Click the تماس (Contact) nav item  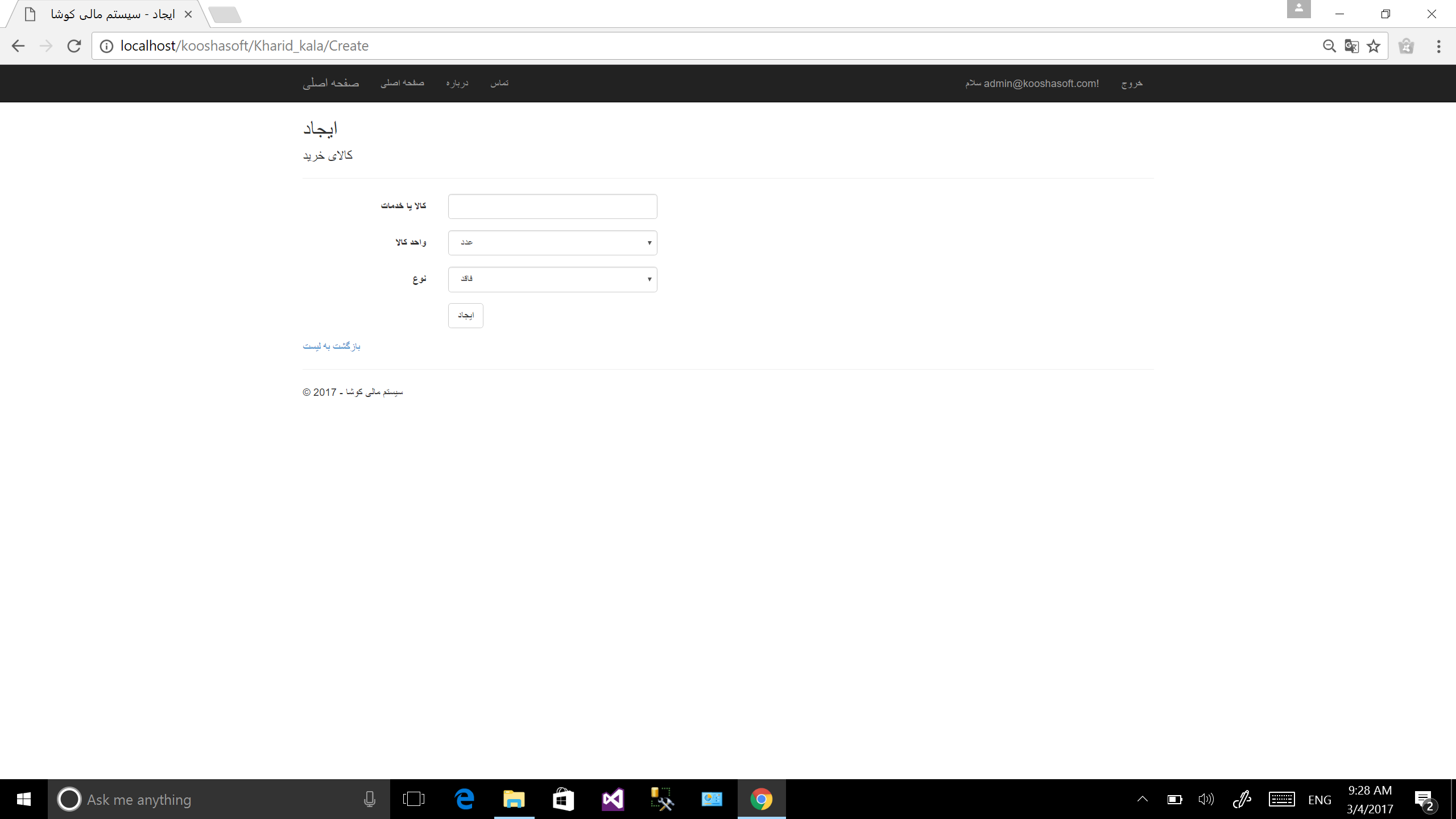[499, 83]
